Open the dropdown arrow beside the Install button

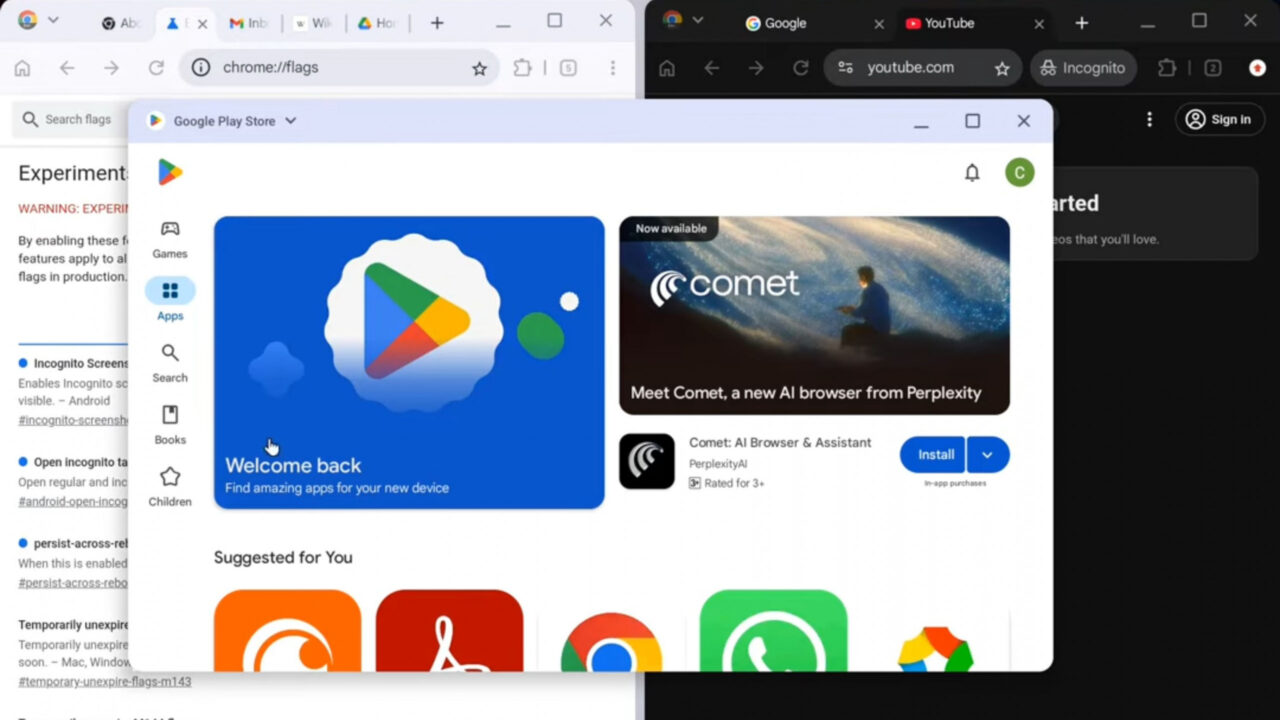[988, 454]
